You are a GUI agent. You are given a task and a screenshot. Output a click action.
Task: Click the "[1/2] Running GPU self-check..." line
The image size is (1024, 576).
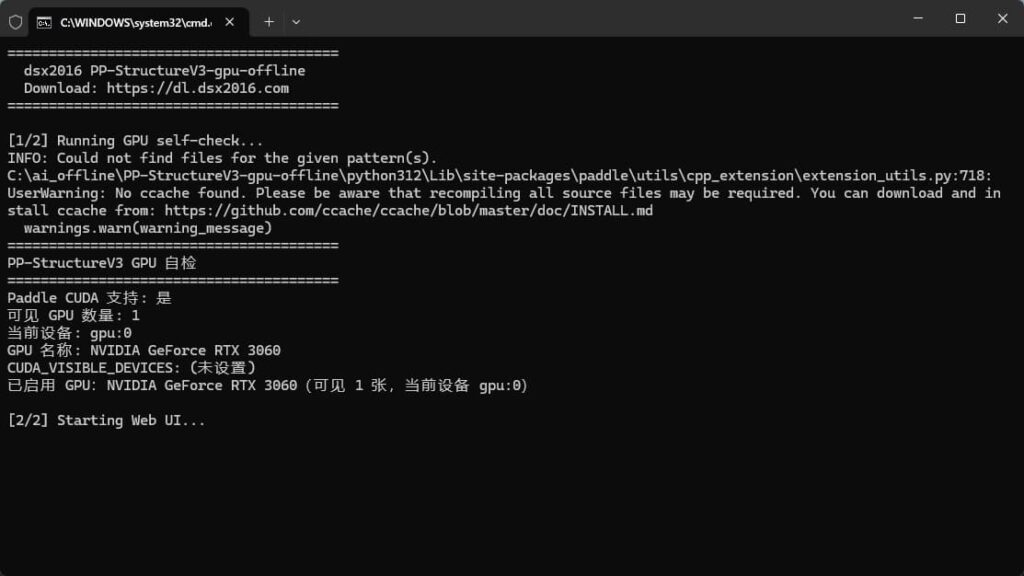(135, 141)
